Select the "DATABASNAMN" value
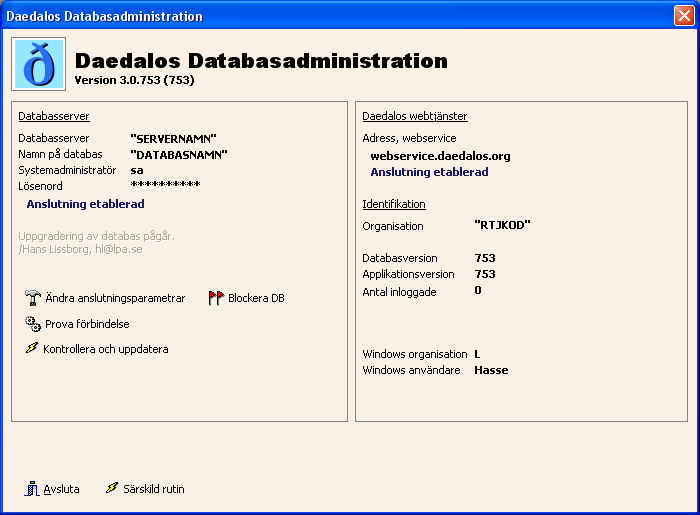The image size is (700, 515). (179, 155)
